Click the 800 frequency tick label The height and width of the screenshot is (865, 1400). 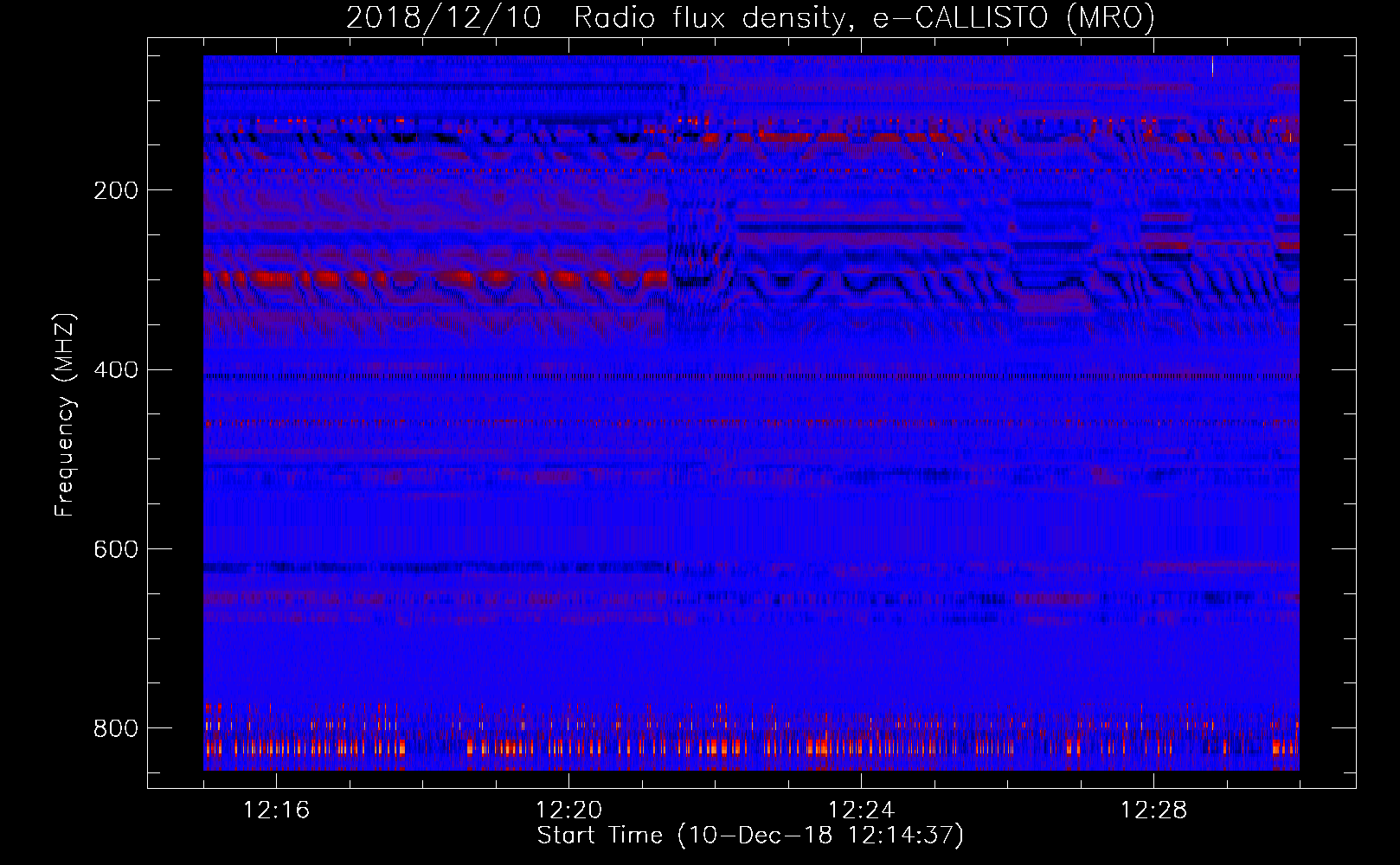click(115, 728)
